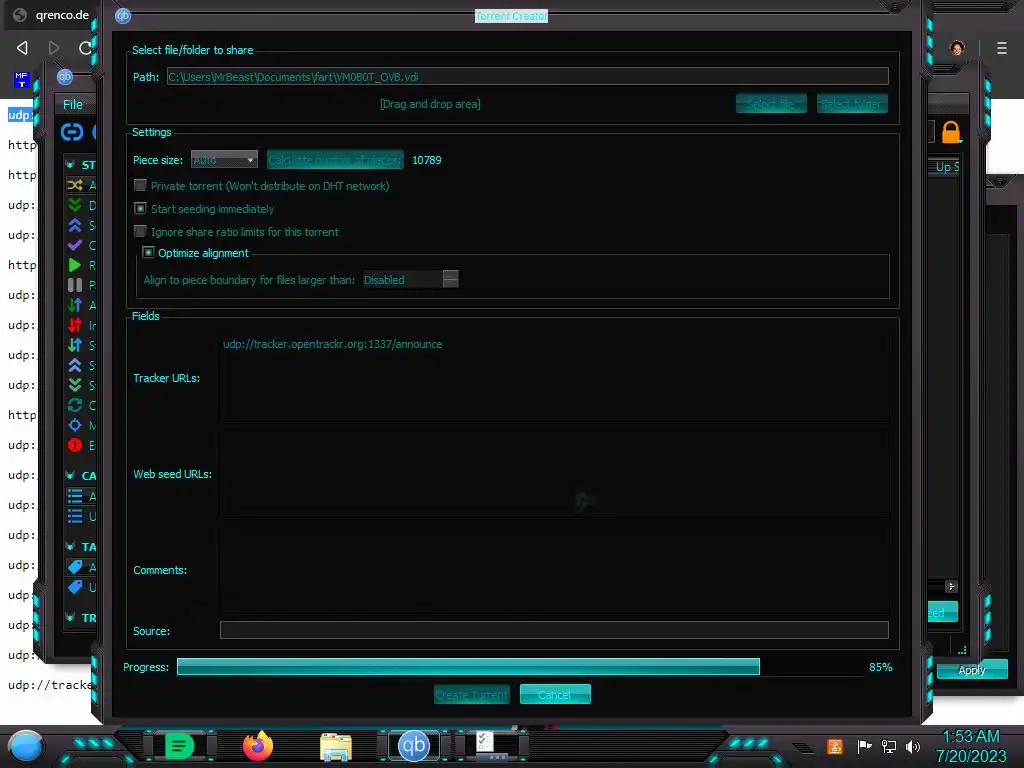Open the Align to piece boundary Disabled dropdown
The image size is (1024, 768).
[x=411, y=280]
